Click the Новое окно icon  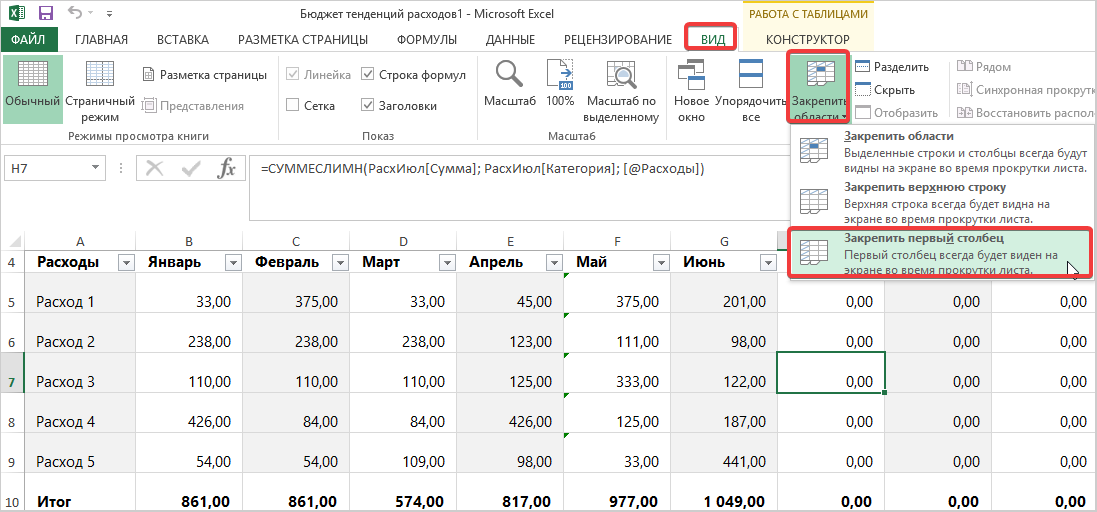(691, 74)
